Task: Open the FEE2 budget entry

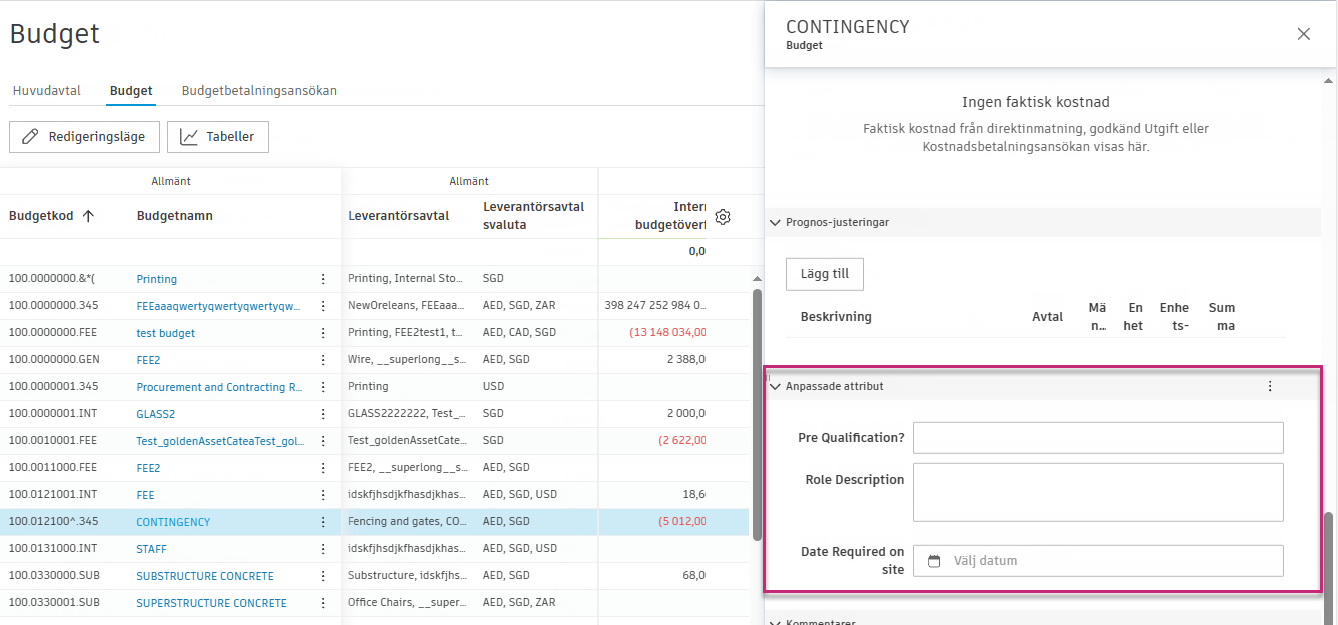Action: (148, 359)
